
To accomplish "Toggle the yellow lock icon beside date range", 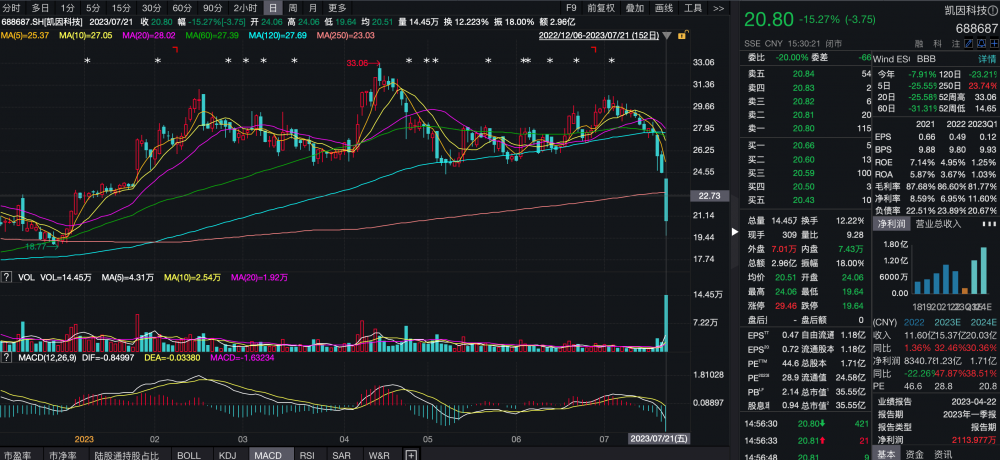I will click(681, 36).
